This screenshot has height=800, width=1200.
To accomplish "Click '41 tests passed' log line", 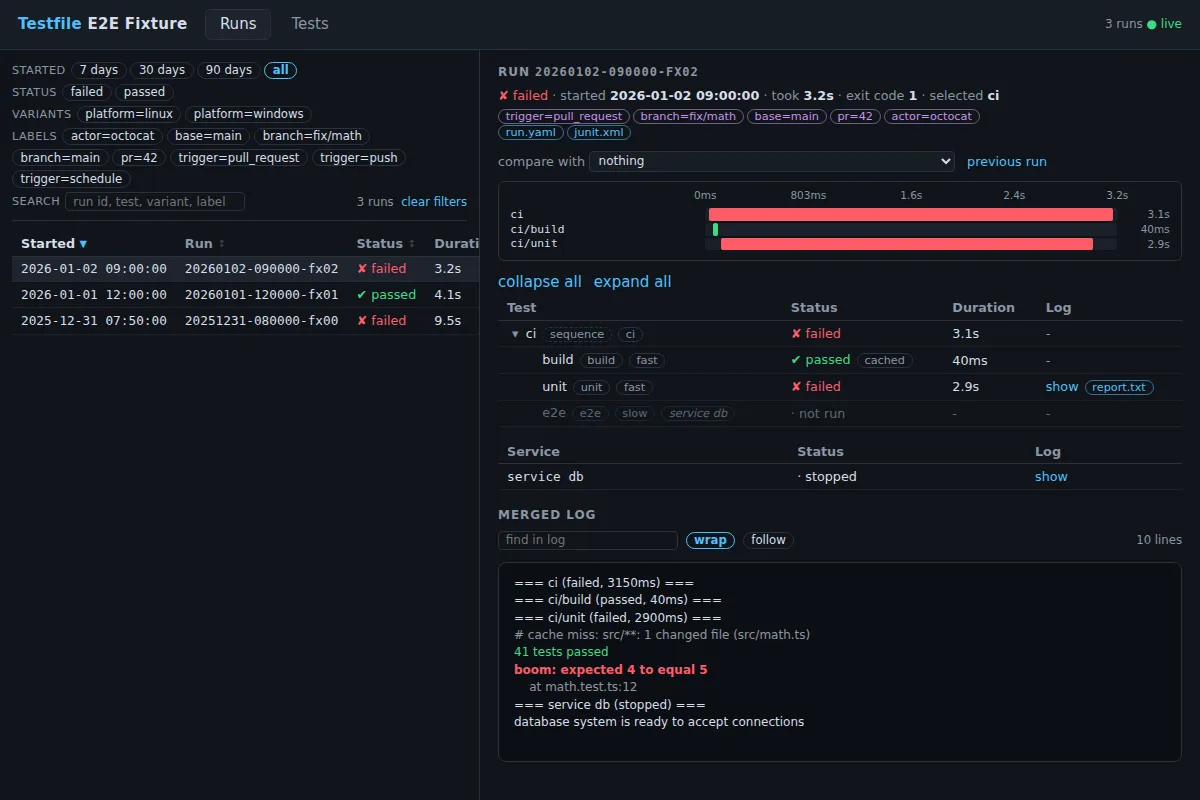I will pos(561,652).
